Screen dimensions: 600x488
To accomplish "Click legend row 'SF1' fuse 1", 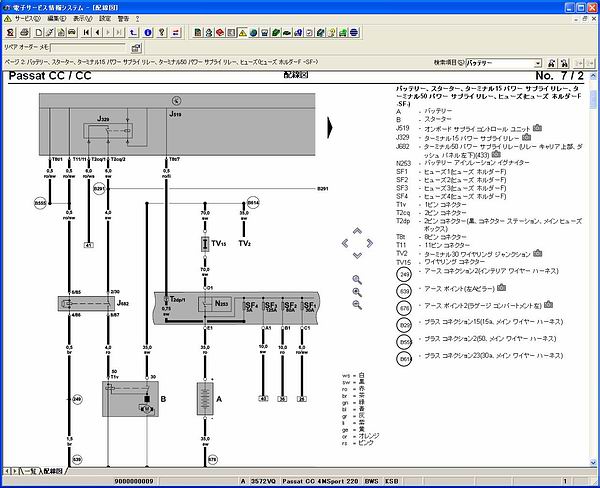I will (x=451, y=171).
